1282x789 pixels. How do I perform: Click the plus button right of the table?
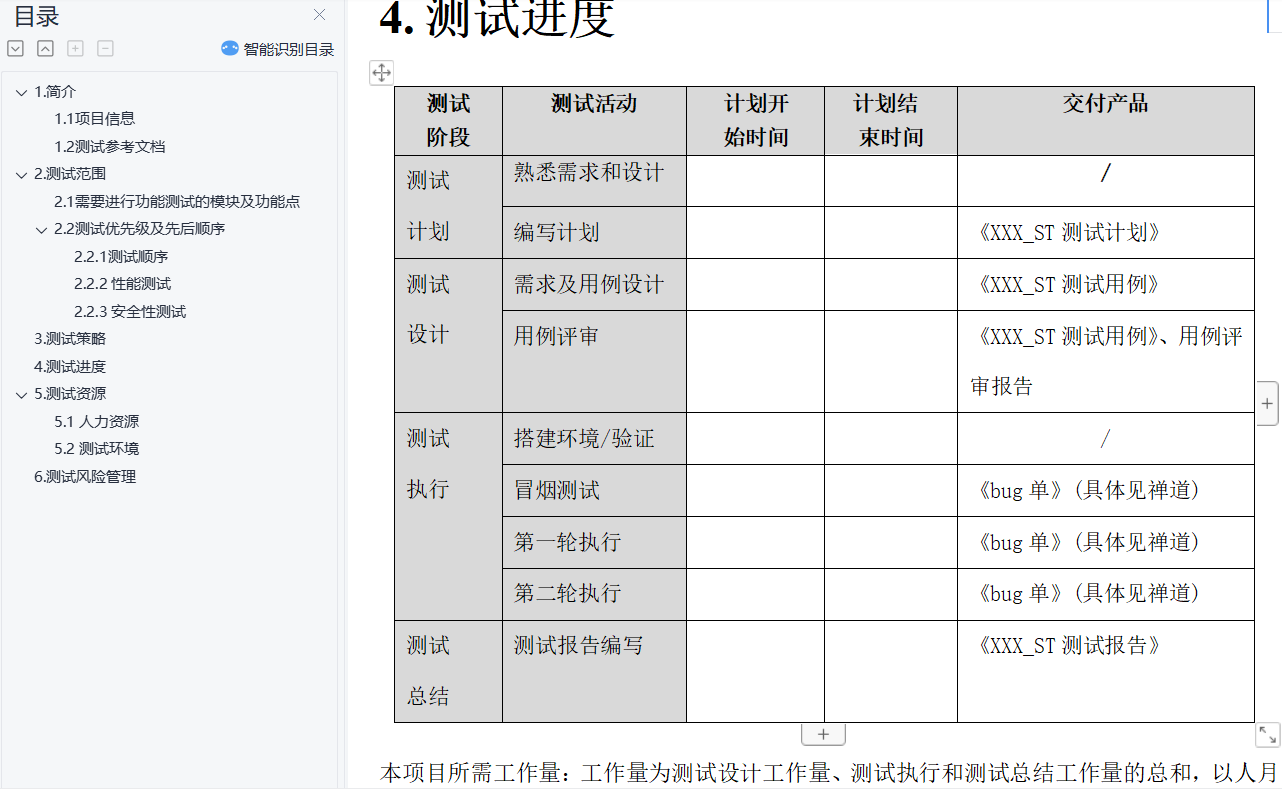1267,402
